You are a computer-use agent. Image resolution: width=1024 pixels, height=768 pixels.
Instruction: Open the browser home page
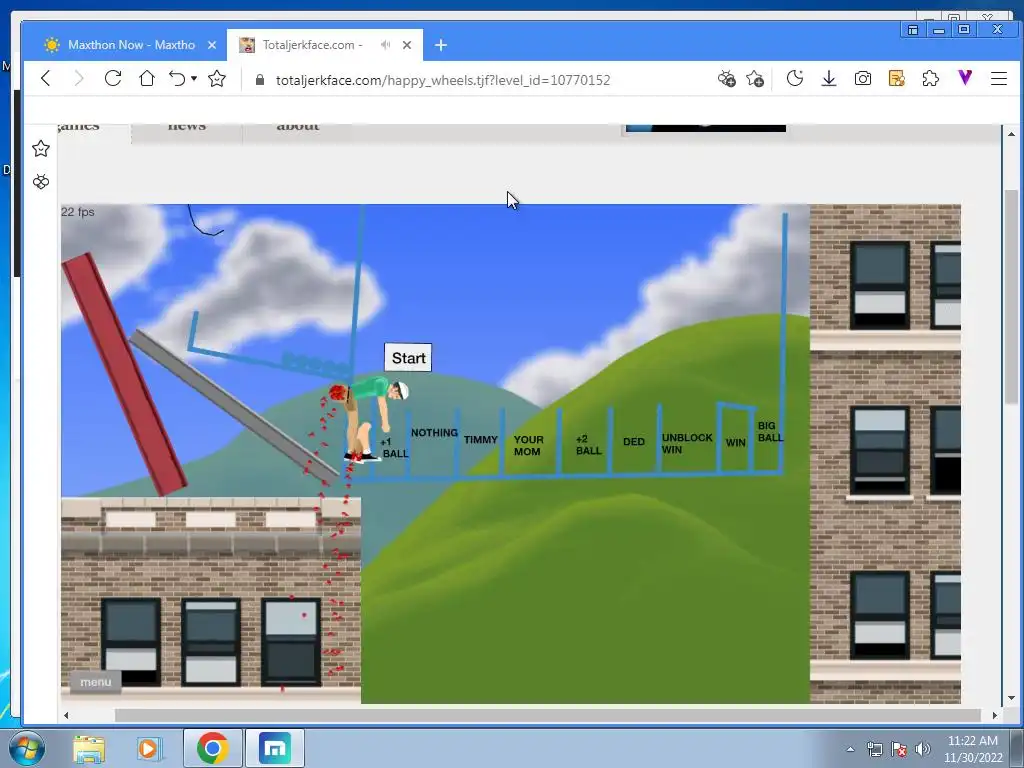[x=147, y=79]
